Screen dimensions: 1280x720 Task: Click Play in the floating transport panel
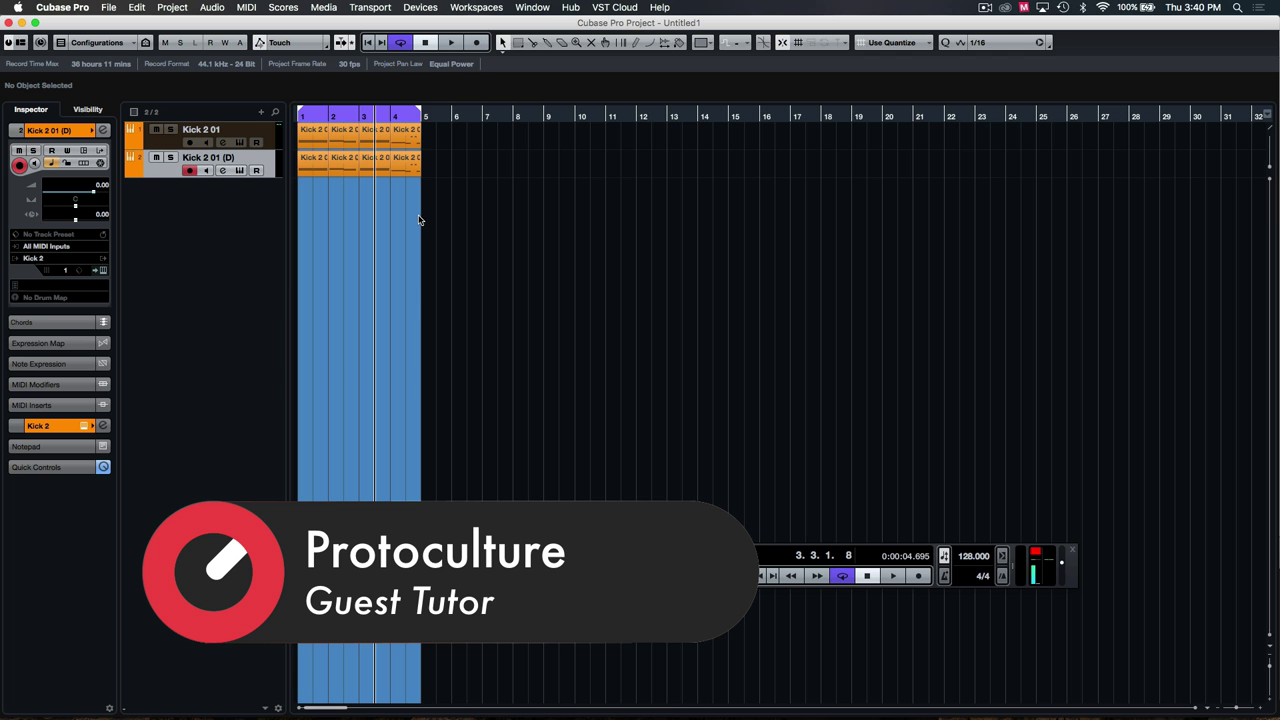tap(893, 576)
